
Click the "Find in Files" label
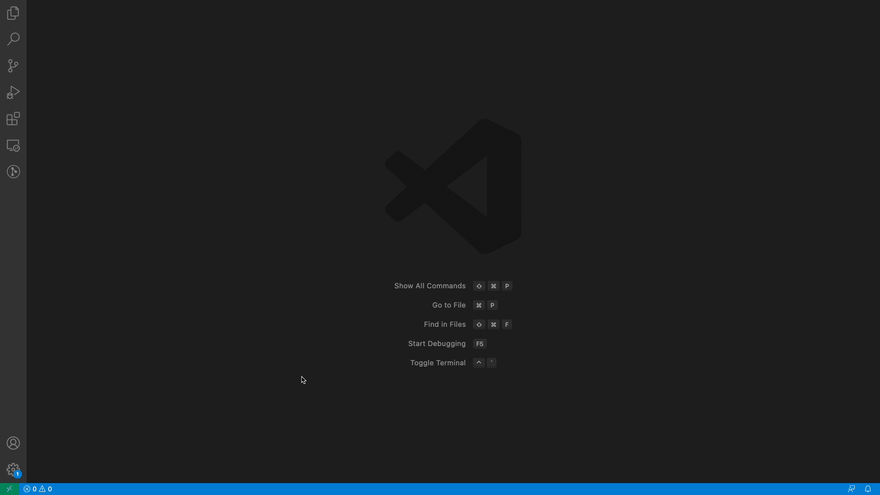(444, 324)
